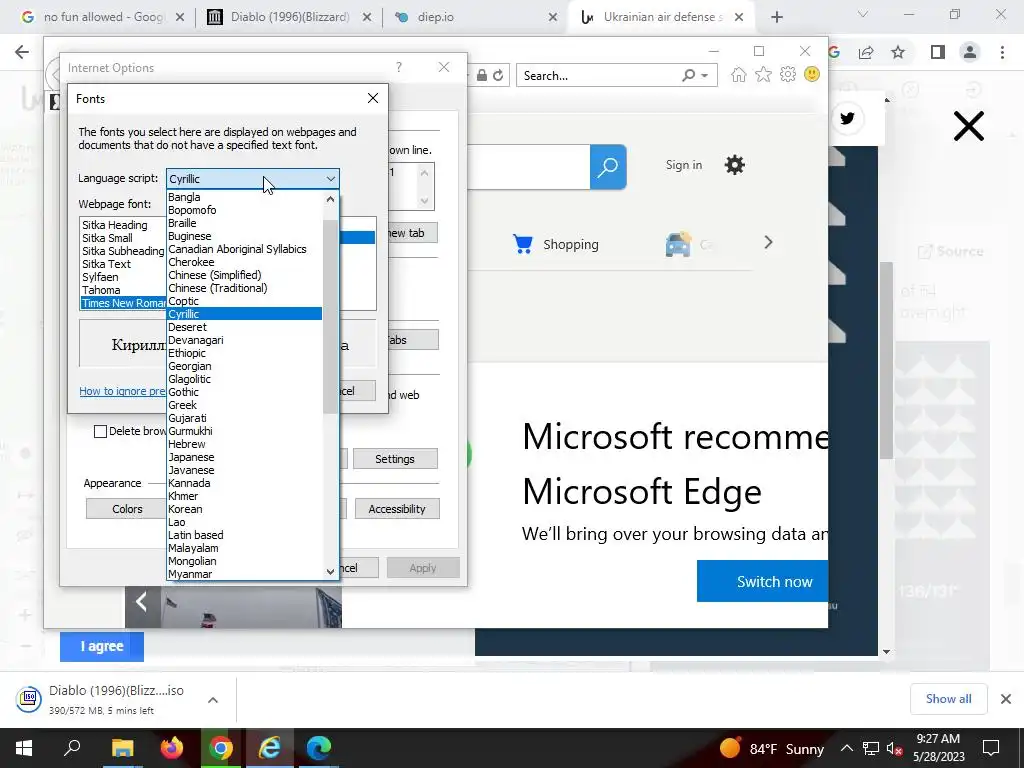This screenshot has height=768, width=1024.
Task: Toggle Chrome's side panel icon
Action: tap(938, 52)
